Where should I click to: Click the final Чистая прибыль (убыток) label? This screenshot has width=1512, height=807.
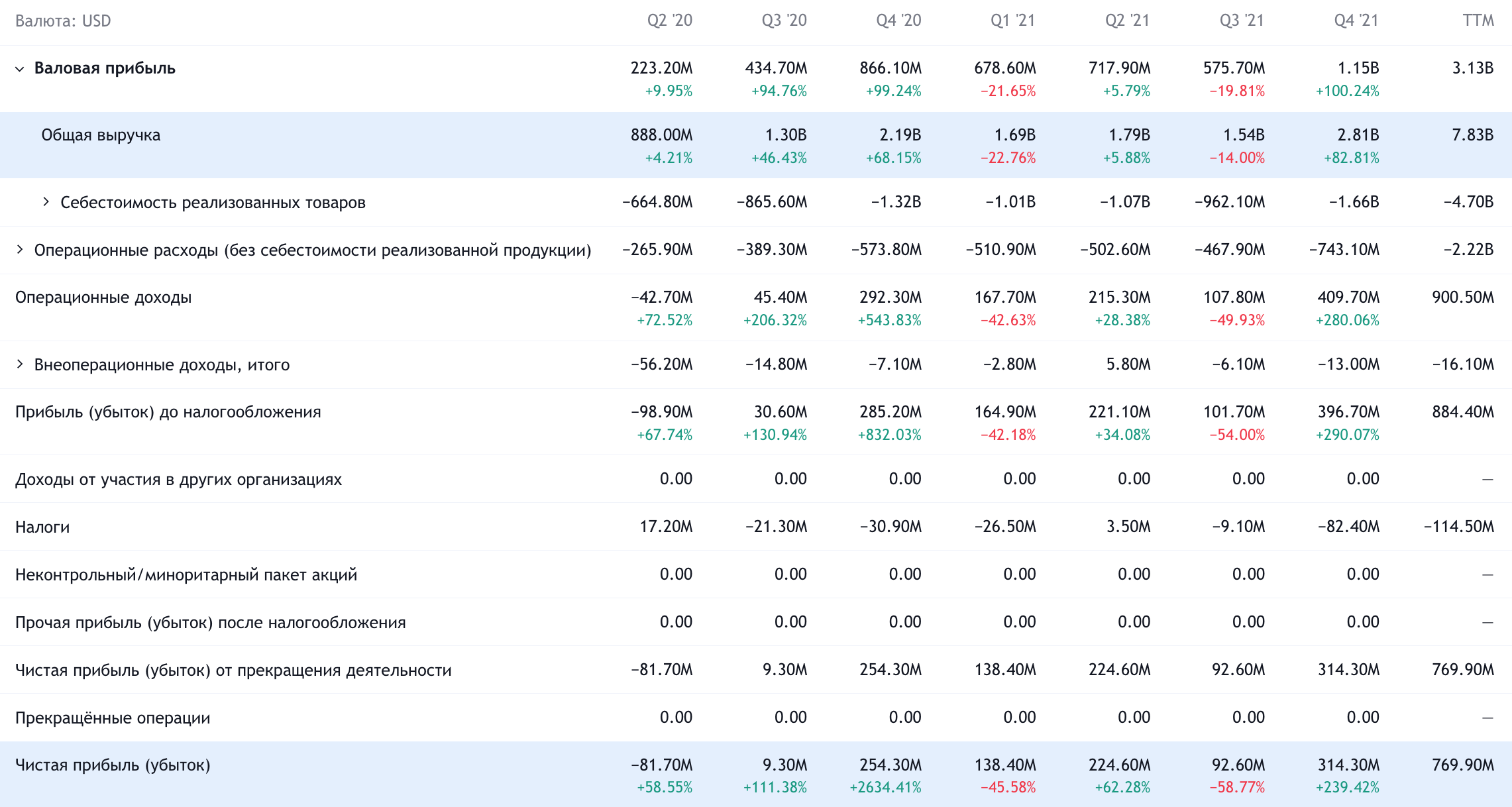[x=113, y=765]
